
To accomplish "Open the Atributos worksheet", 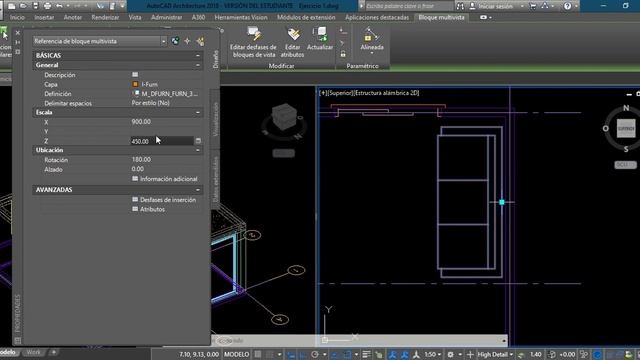I will [x=135, y=209].
